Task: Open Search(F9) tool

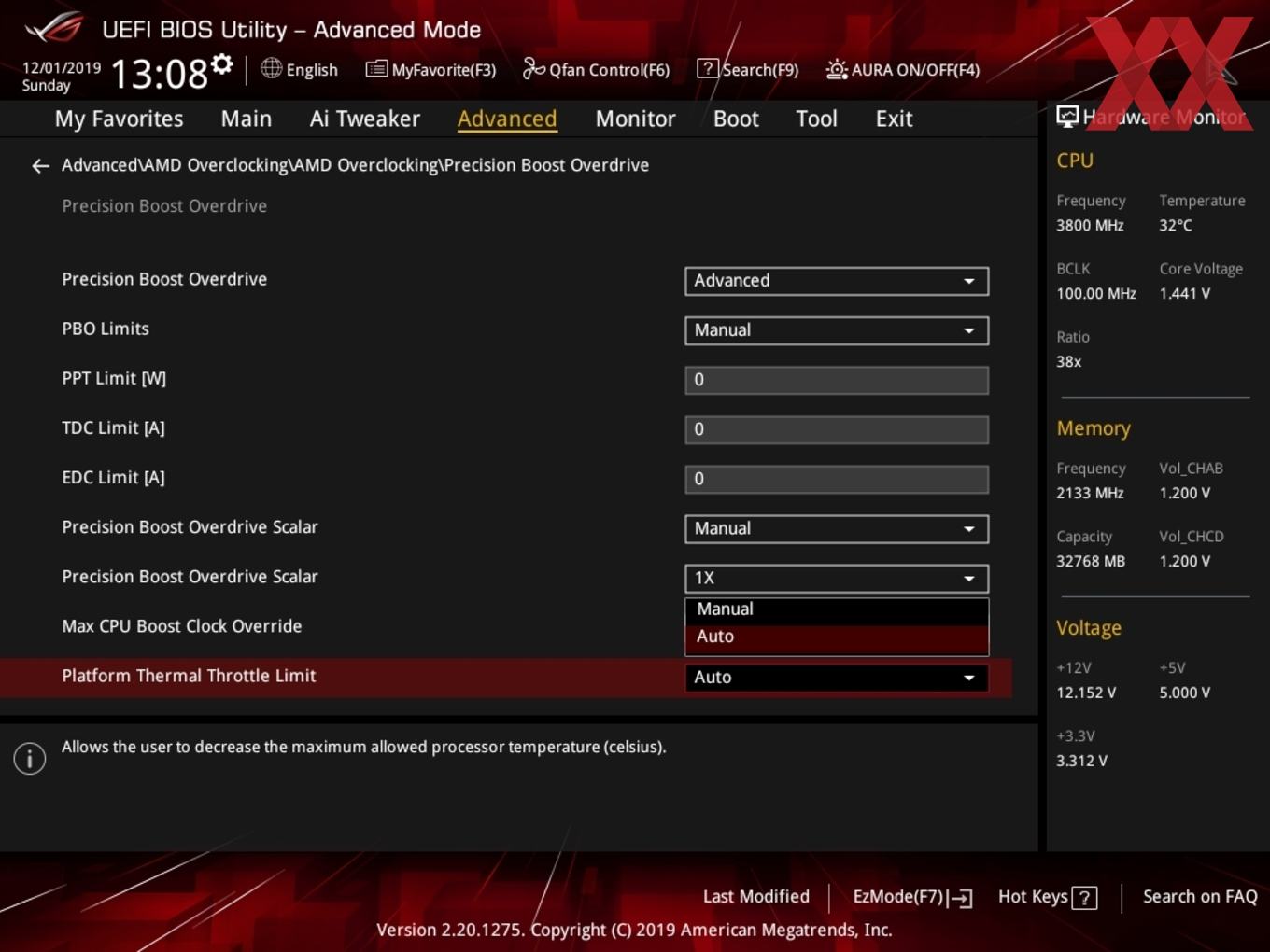Action: click(748, 70)
